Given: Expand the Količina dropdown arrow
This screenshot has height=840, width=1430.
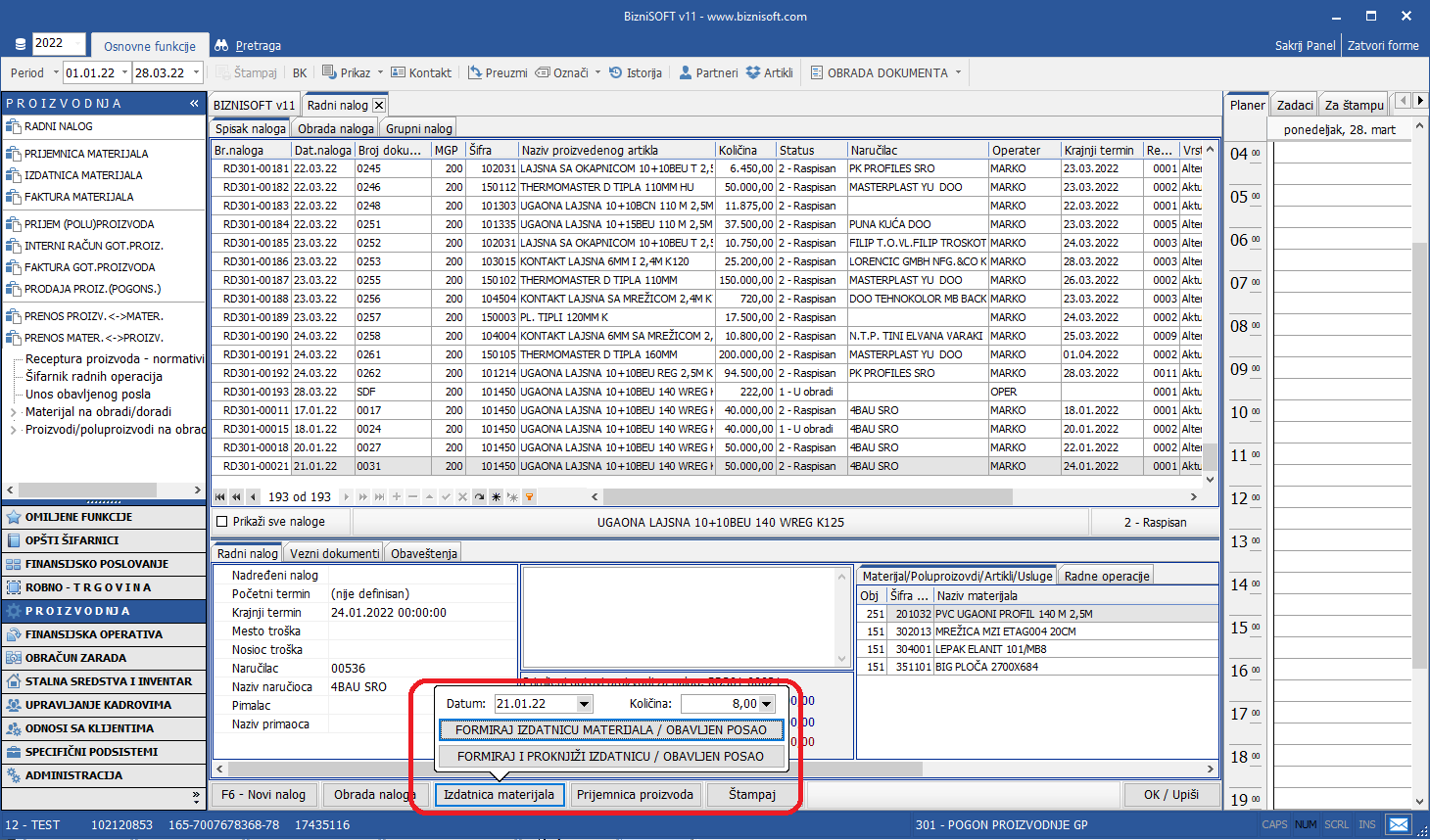Looking at the screenshot, I should click(766, 704).
